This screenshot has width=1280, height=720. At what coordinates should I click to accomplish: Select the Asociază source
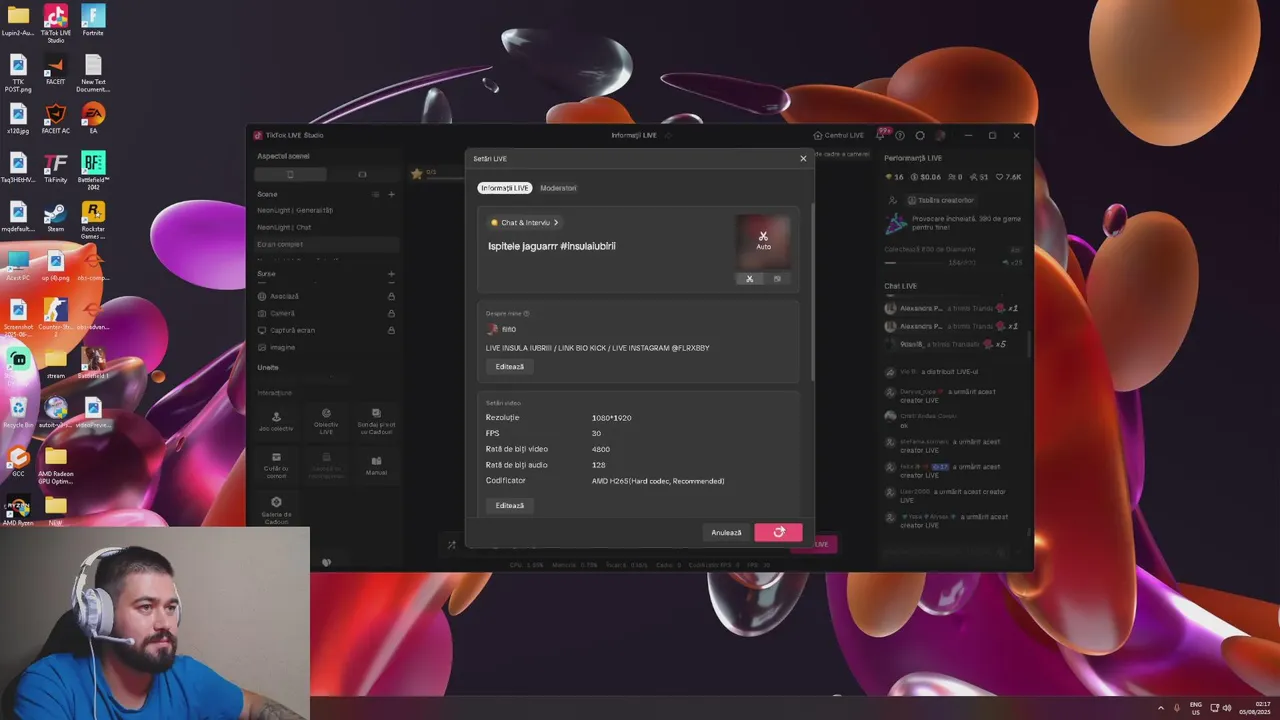(x=284, y=296)
